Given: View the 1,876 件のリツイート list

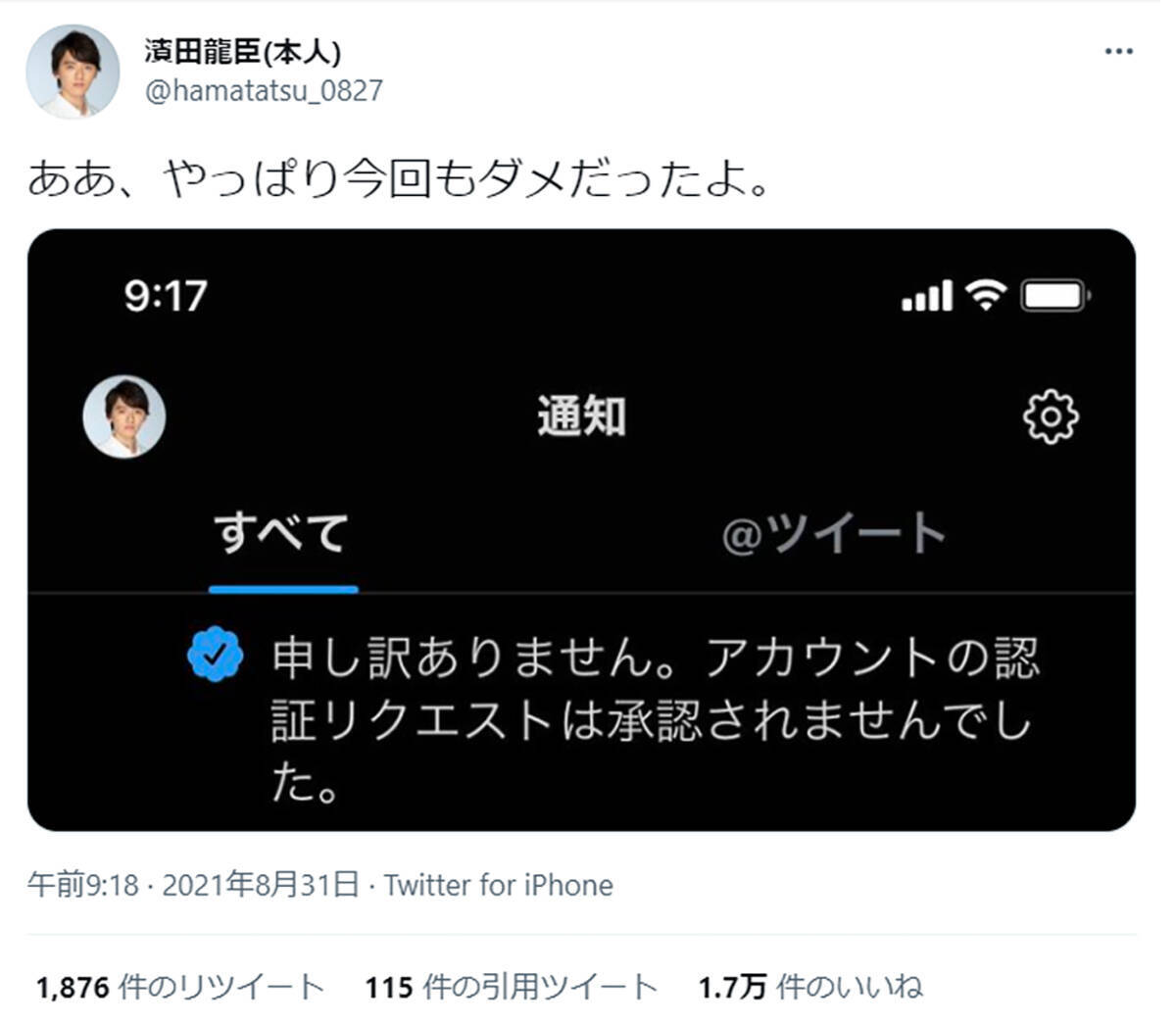Looking at the screenshot, I should coord(180,987).
